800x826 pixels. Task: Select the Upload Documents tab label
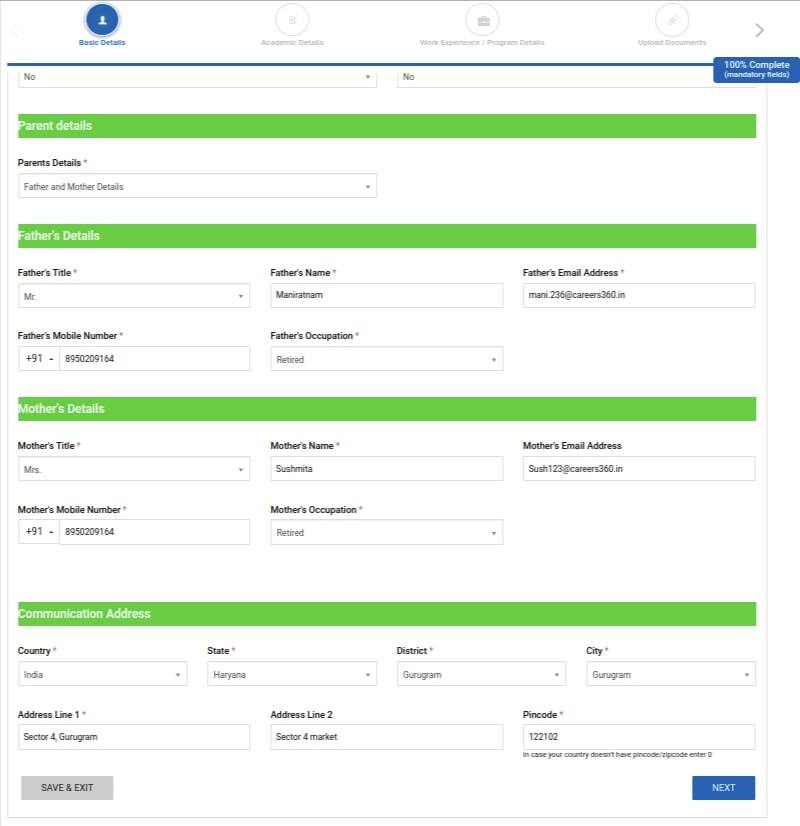(x=671, y=43)
